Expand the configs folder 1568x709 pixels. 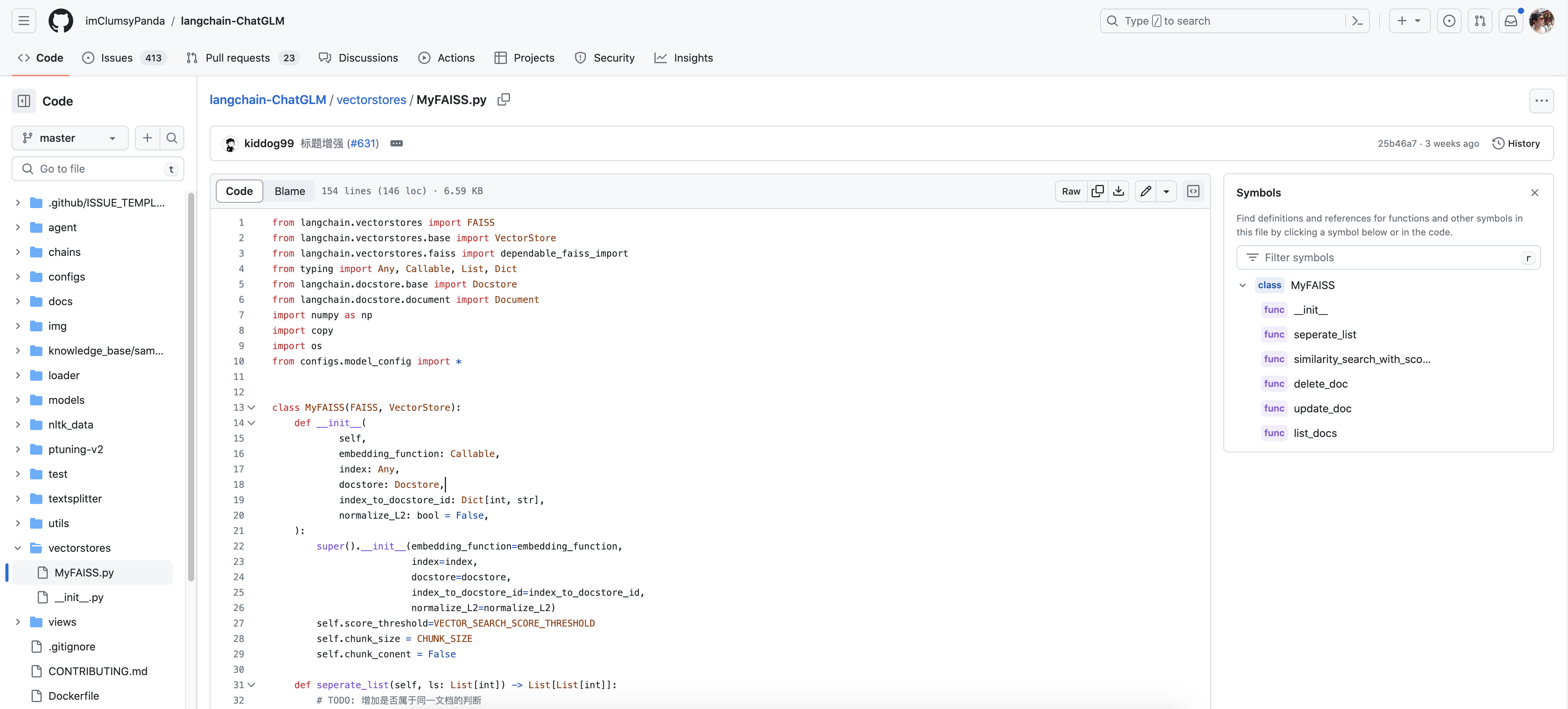pos(18,277)
